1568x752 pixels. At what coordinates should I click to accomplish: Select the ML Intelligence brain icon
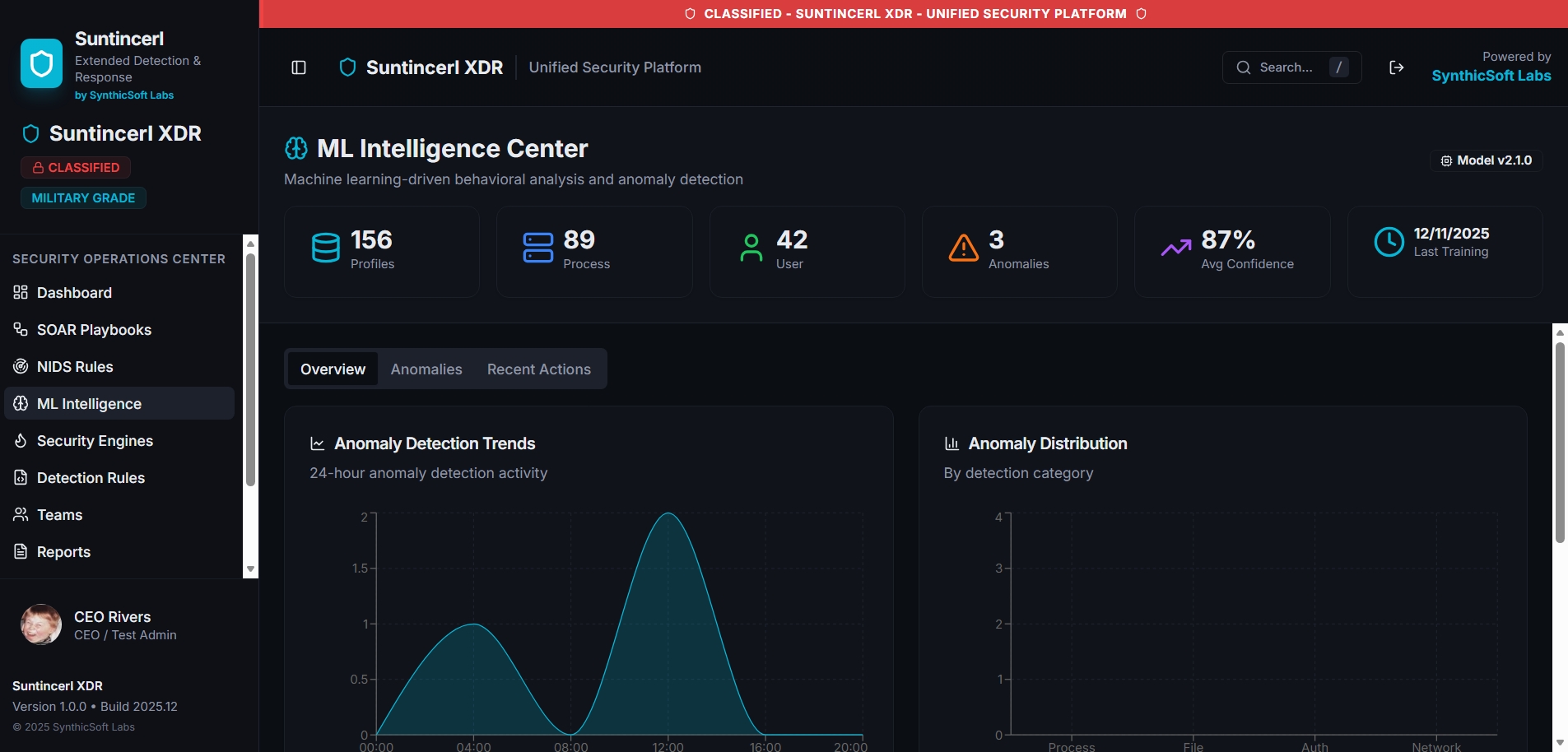pyautogui.click(x=21, y=403)
